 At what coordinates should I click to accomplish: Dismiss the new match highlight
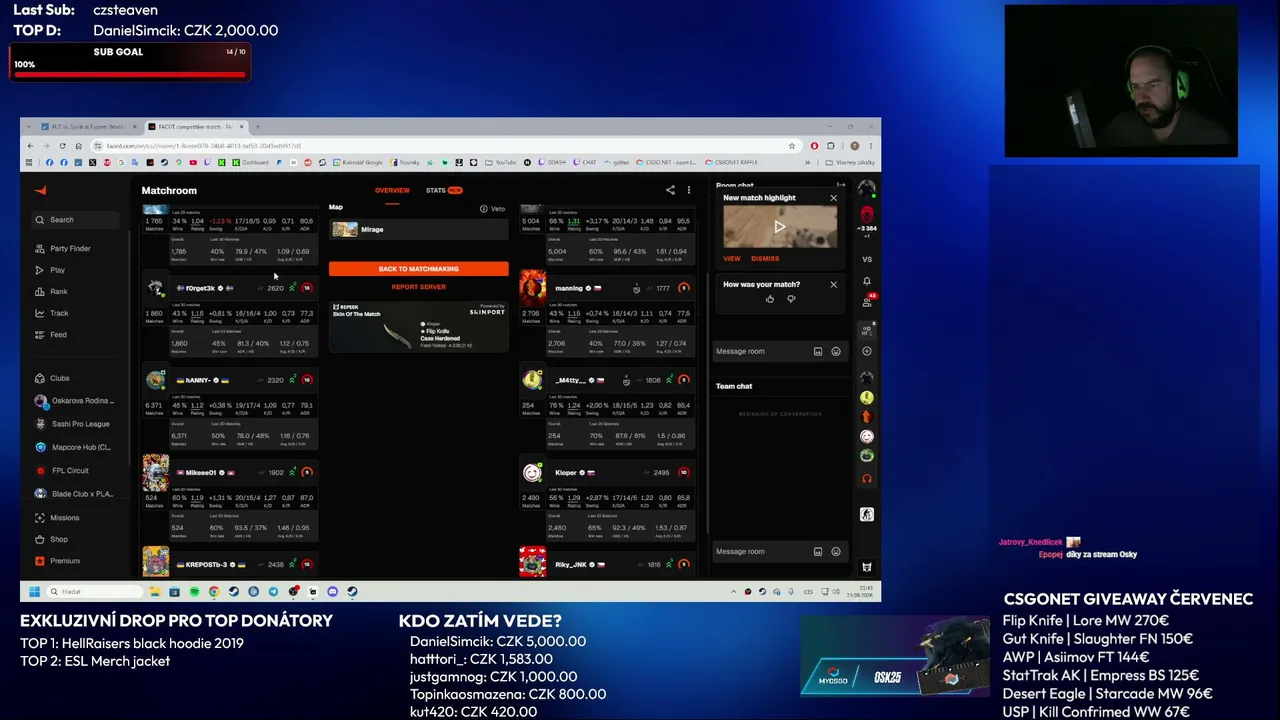765,259
